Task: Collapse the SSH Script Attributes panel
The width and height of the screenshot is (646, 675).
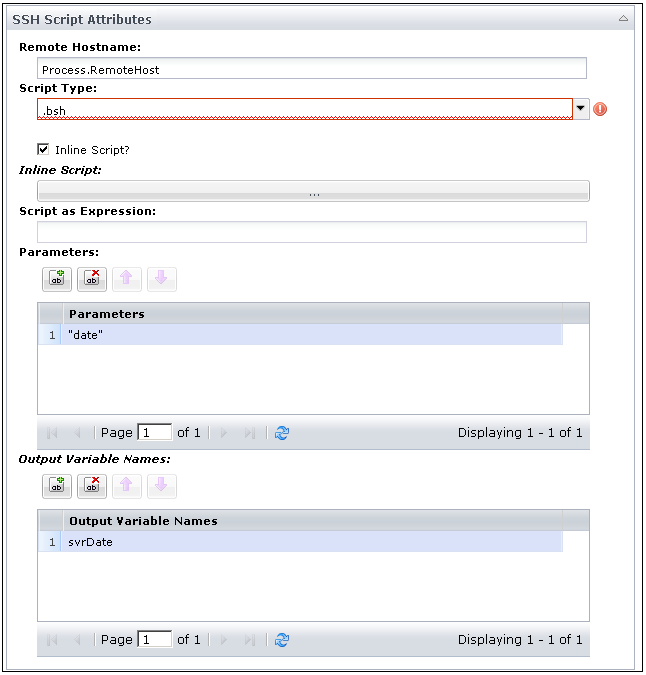Action: 623,19
